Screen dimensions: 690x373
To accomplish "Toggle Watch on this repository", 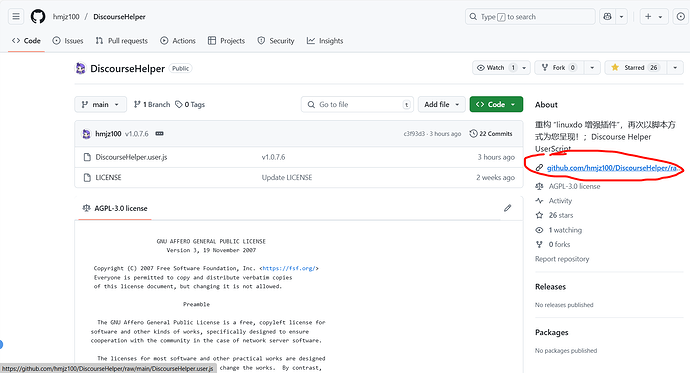I will coord(495,68).
